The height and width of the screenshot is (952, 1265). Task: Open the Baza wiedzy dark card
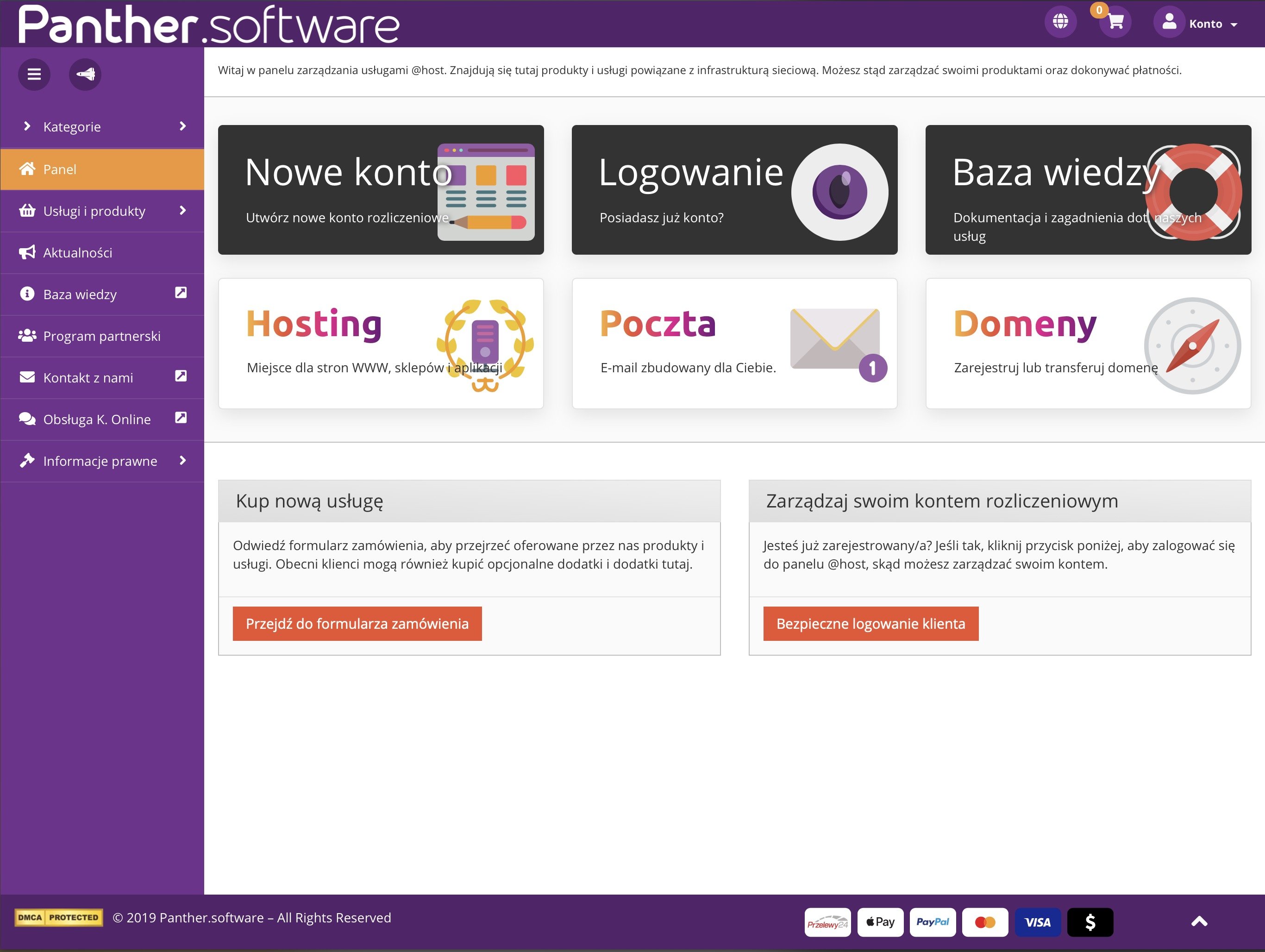[1088, 190]
